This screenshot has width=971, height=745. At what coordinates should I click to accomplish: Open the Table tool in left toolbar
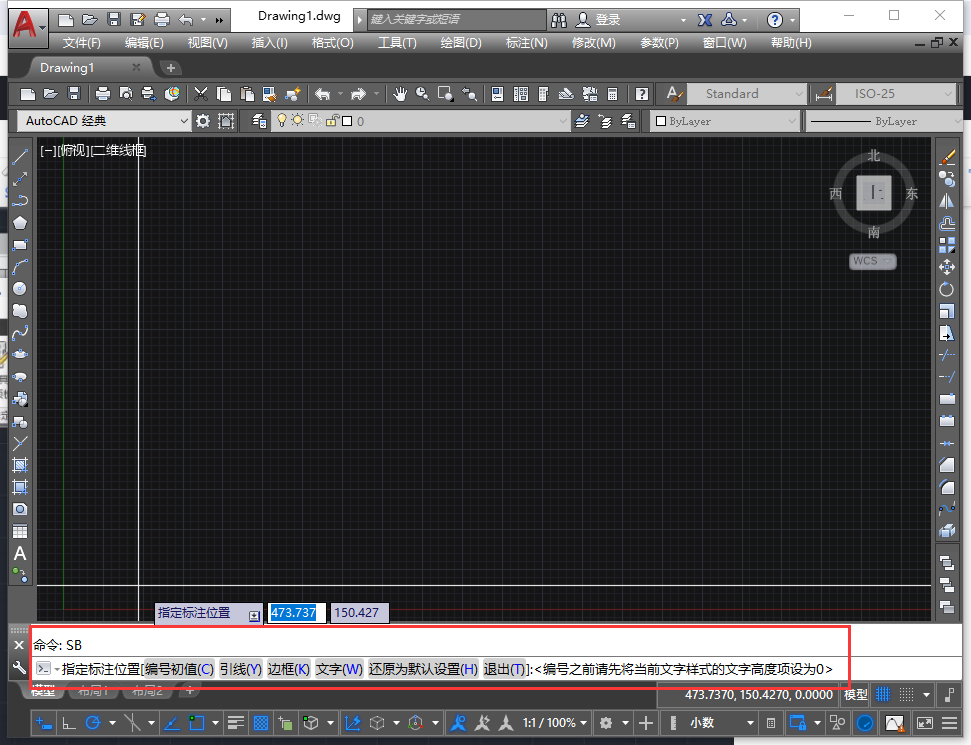pyautogui.click(x=20, y=531)
